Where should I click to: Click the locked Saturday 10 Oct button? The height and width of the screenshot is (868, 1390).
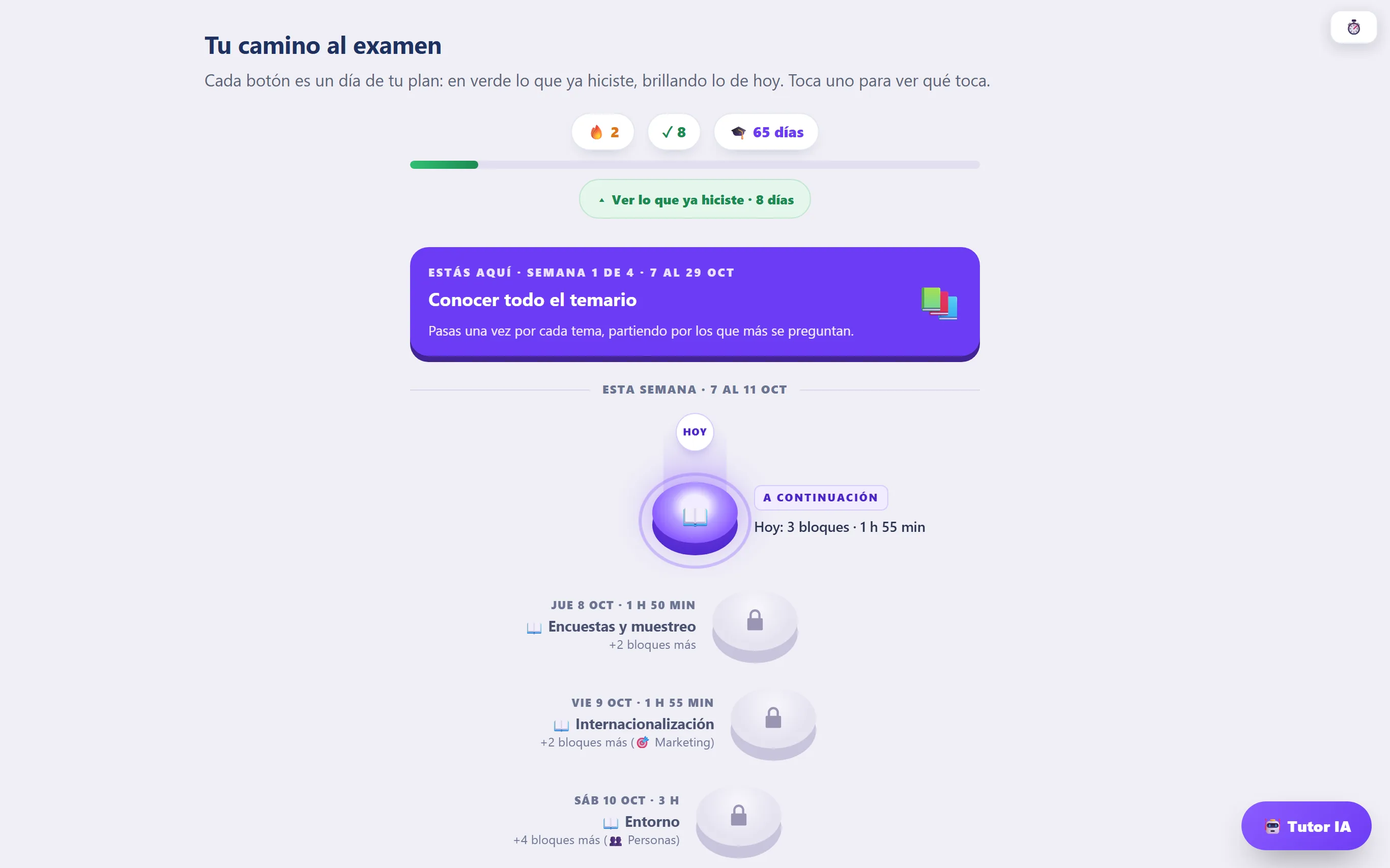pyautogui.click(x=739, y=822)
